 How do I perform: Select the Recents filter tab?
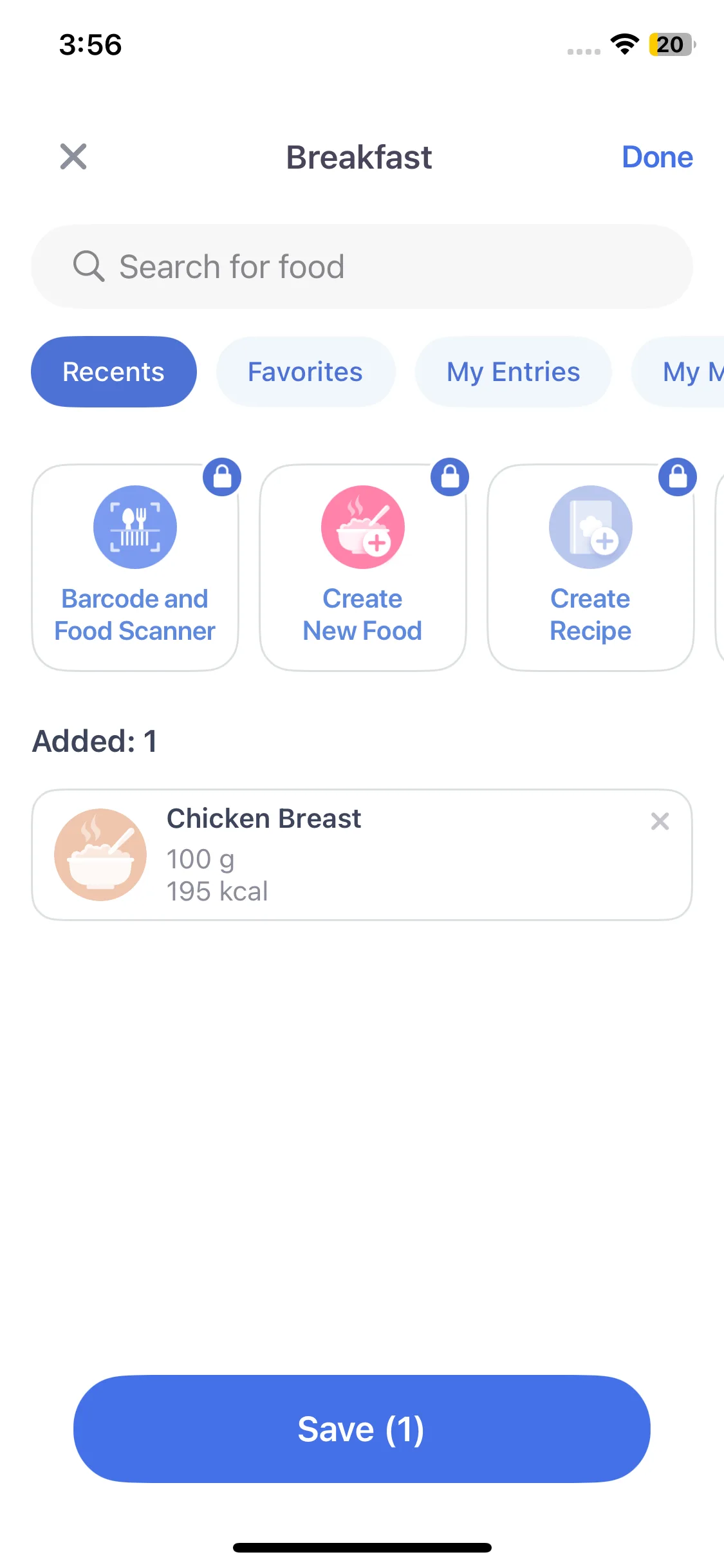pos(114,371)
